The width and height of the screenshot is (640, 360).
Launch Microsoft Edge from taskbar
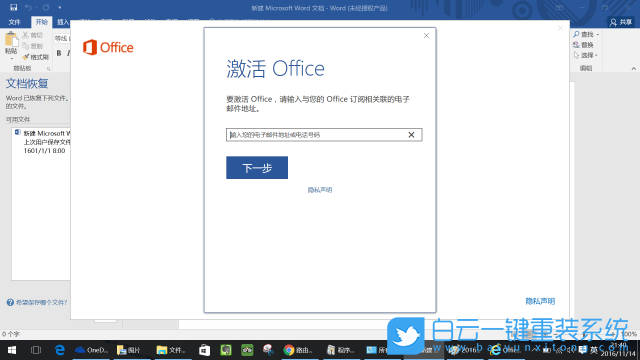(x=60, y=350)
